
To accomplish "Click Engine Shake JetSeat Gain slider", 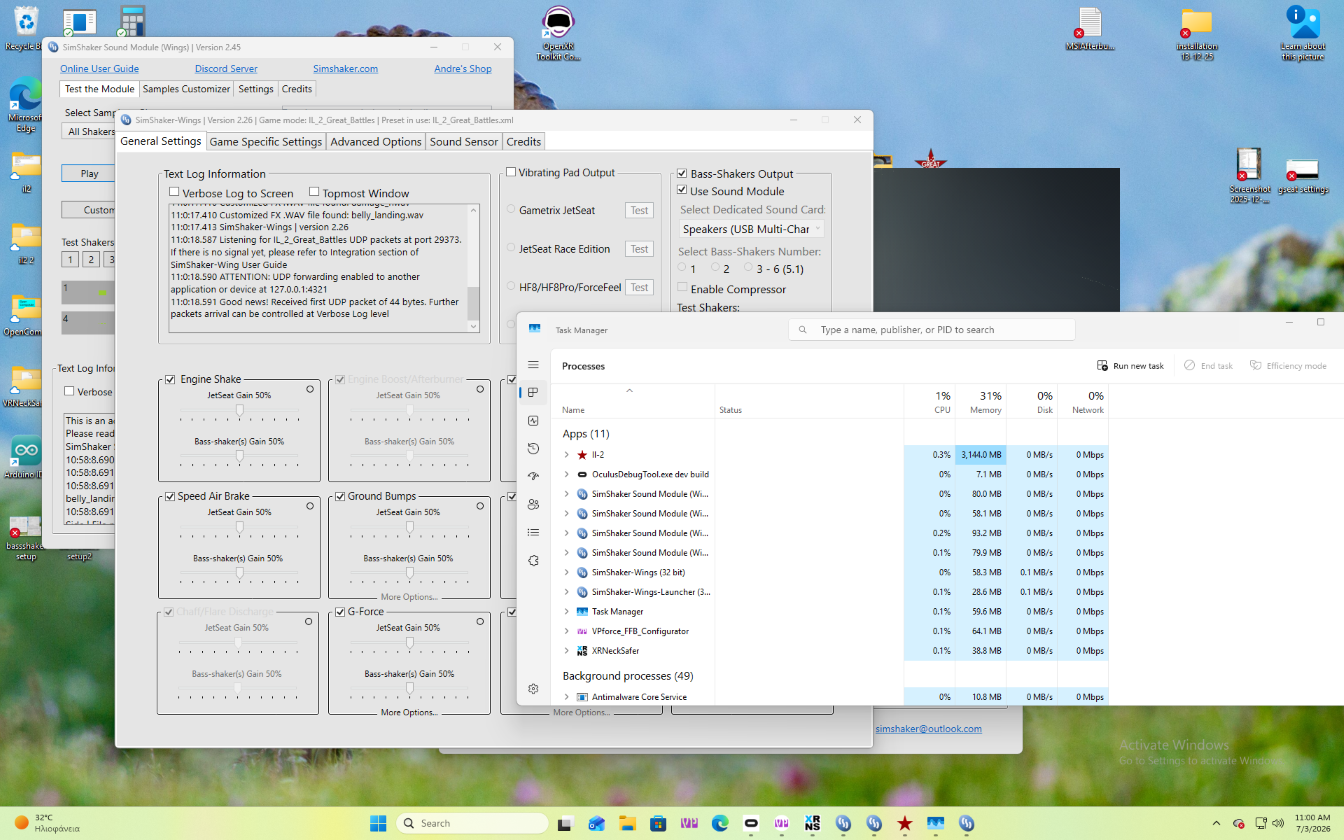I will pyautogui.click(x=239, y=410).
